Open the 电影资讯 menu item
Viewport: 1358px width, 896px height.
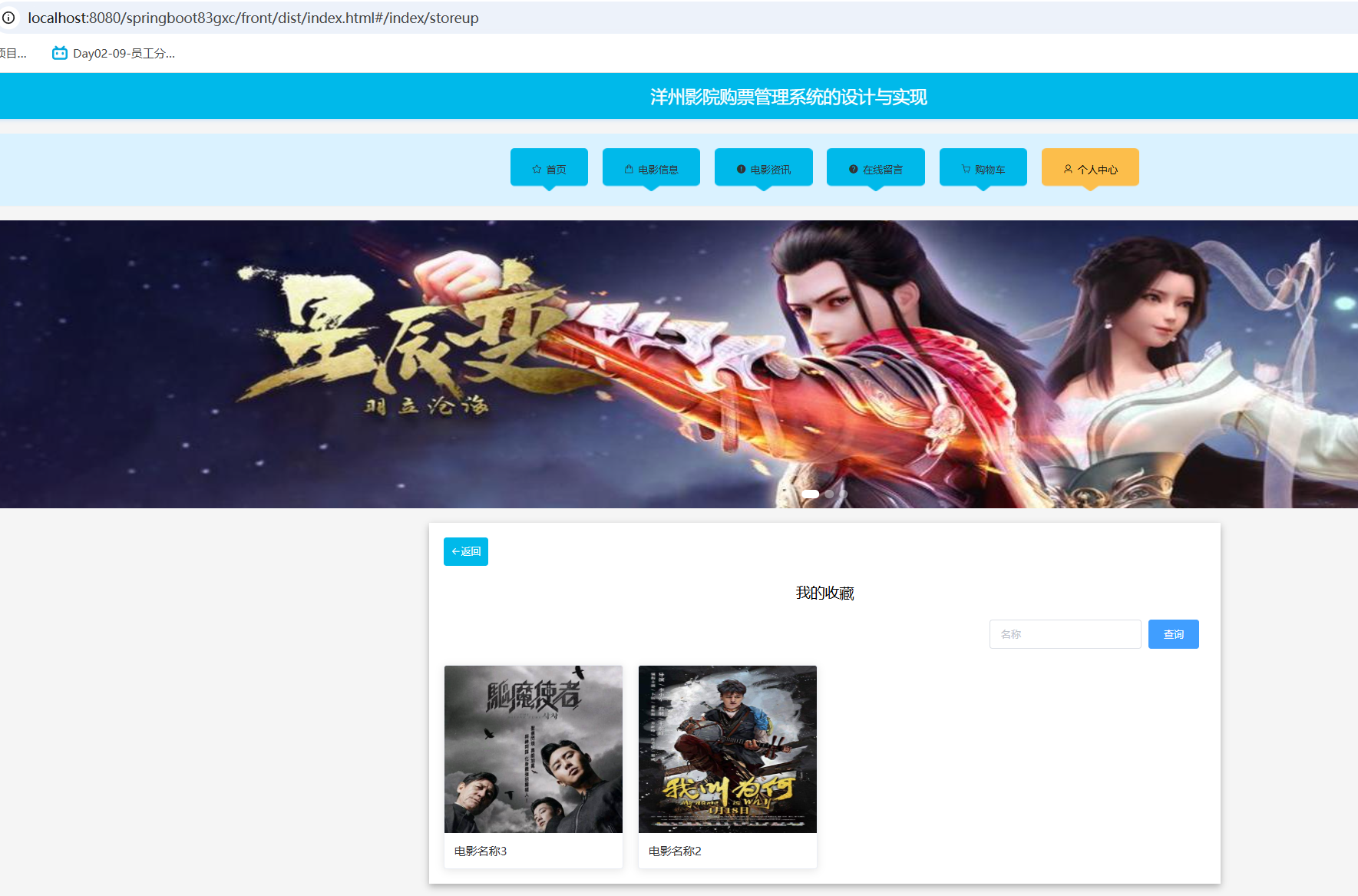pyautogui.click(x=764, y=167)
